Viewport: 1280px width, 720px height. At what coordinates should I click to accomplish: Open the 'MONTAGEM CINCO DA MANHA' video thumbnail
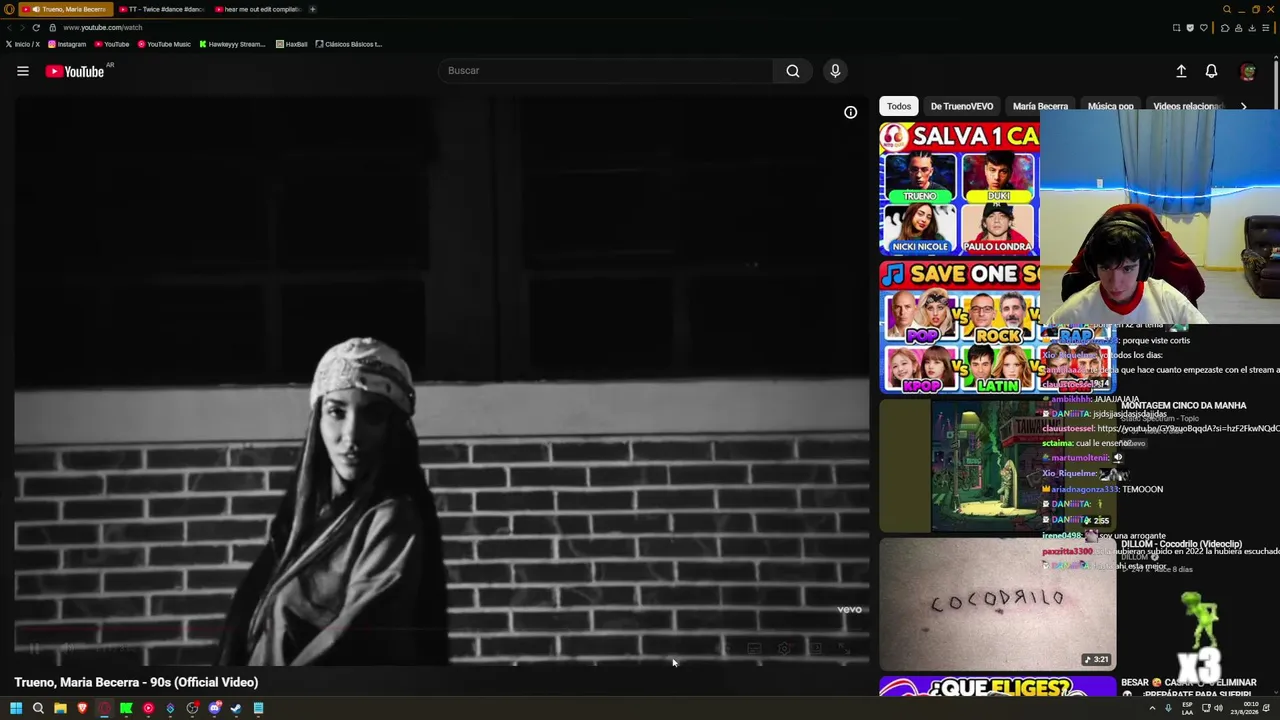coord(998,466)
